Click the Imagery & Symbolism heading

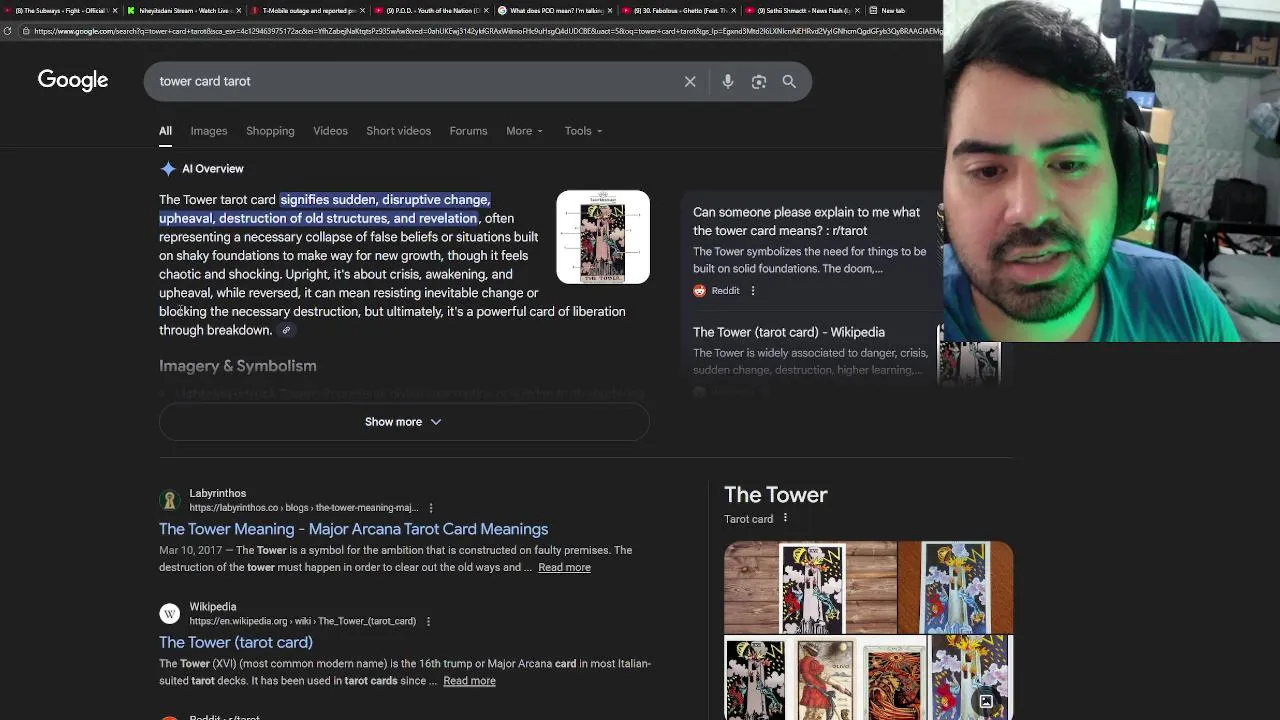(x=238, y=366)
